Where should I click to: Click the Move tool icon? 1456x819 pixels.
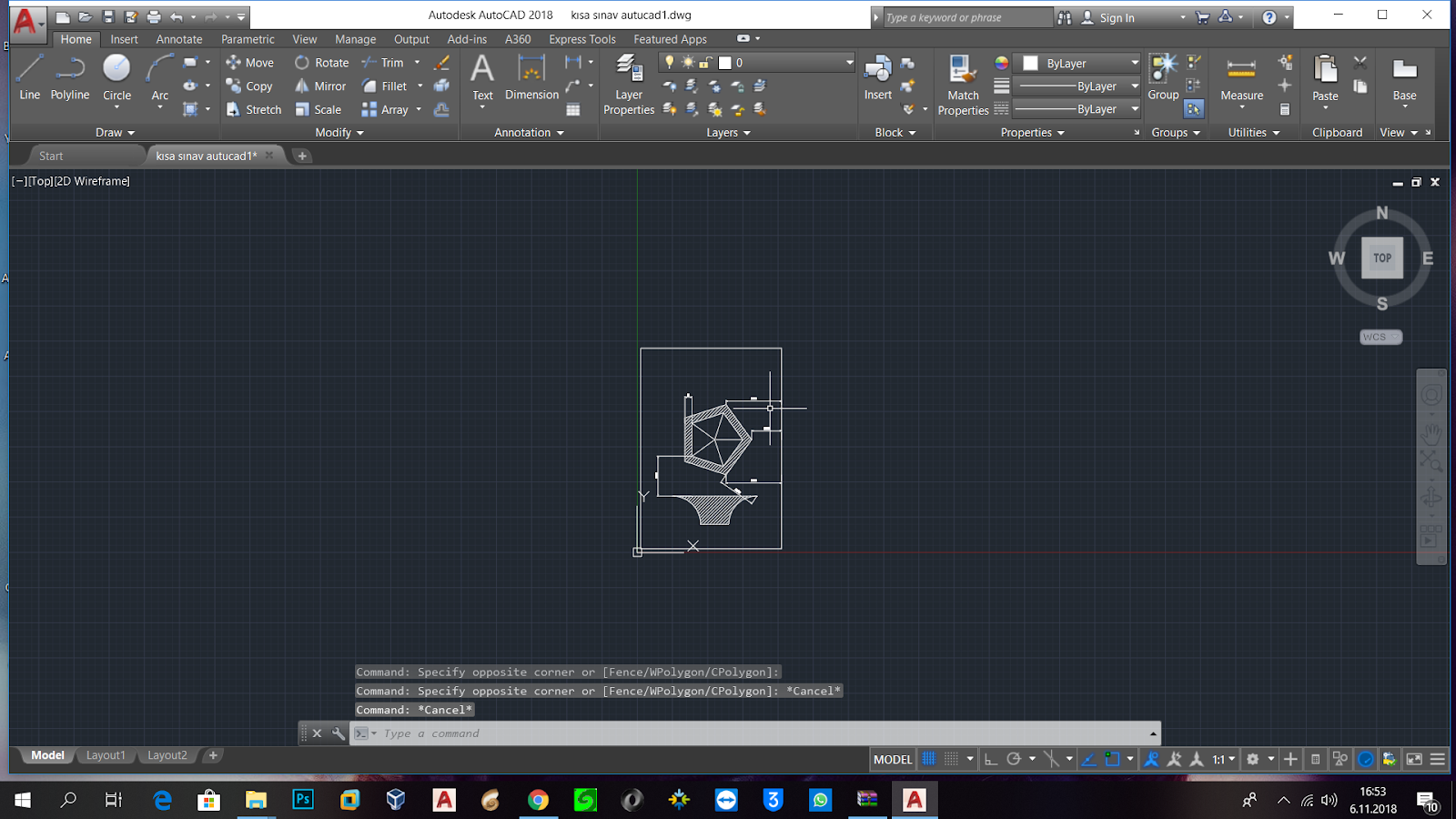click(234, 63)
